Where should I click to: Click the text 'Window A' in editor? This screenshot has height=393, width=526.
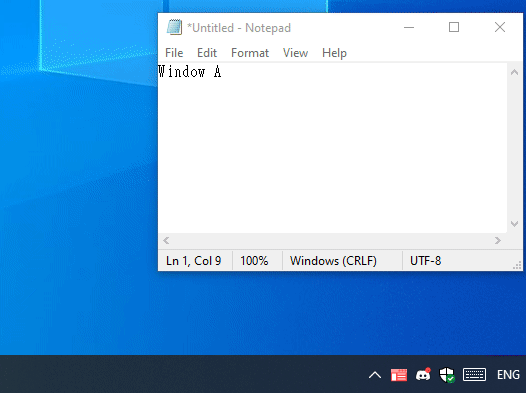(190, 72)
